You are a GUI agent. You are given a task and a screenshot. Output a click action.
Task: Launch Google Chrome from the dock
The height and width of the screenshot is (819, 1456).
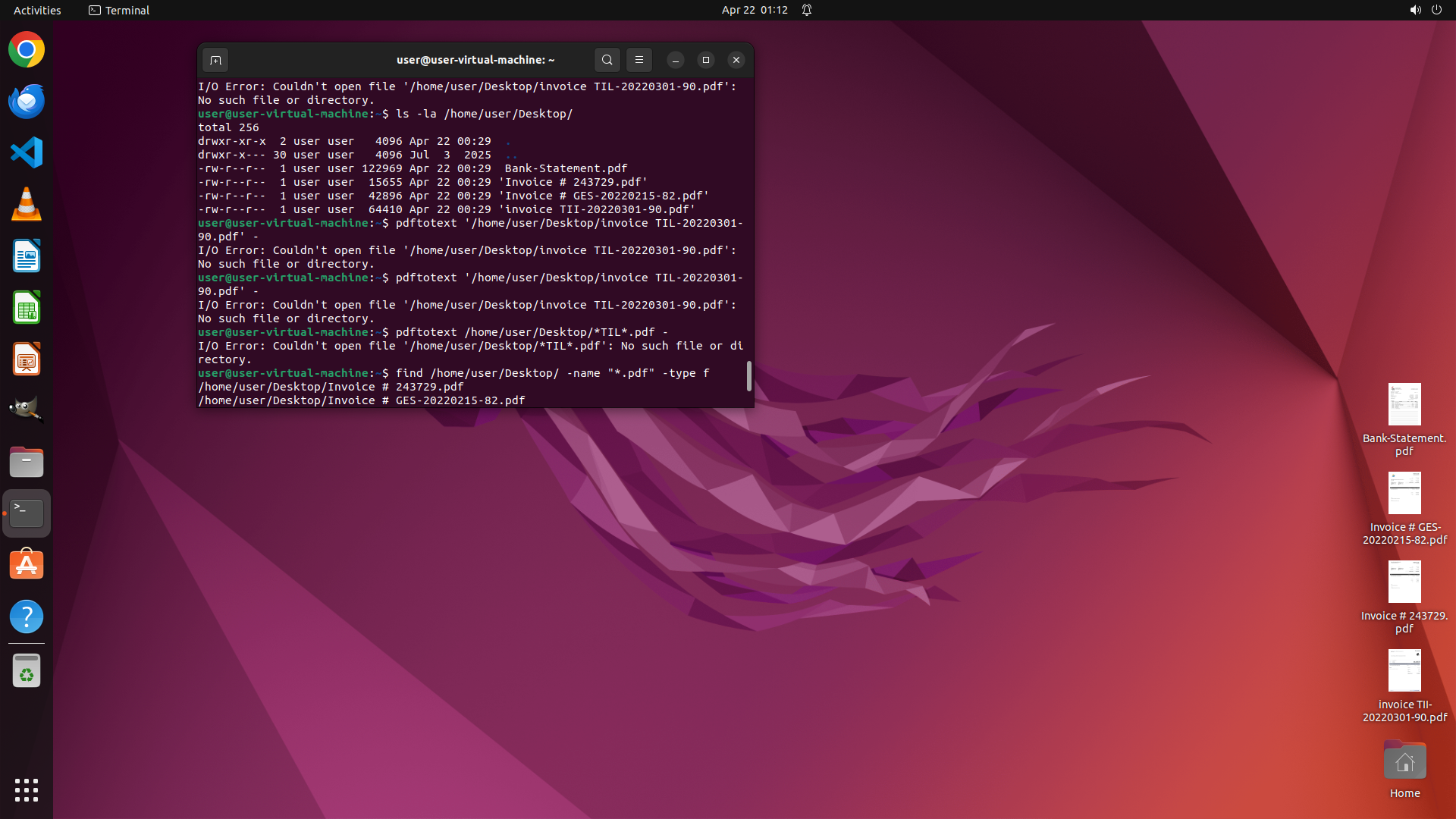[27, 50]
